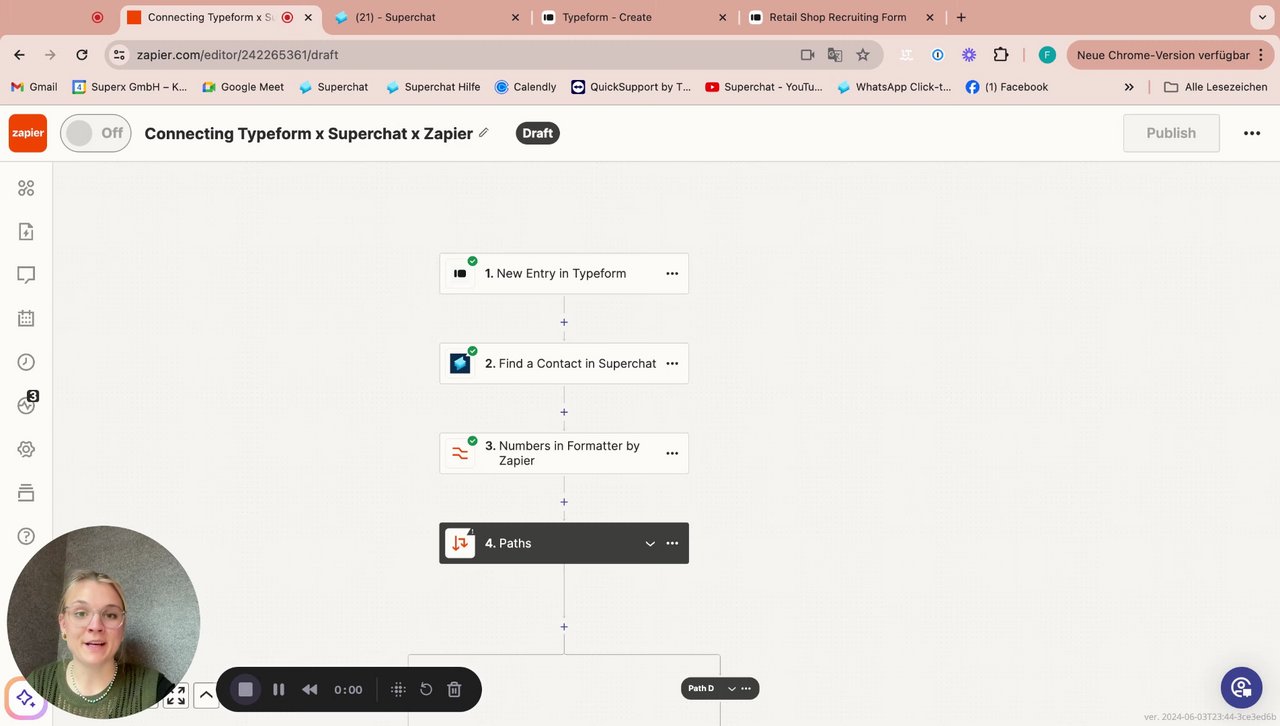
Task: Click the restart recording circular arrow
Action: 426,689
